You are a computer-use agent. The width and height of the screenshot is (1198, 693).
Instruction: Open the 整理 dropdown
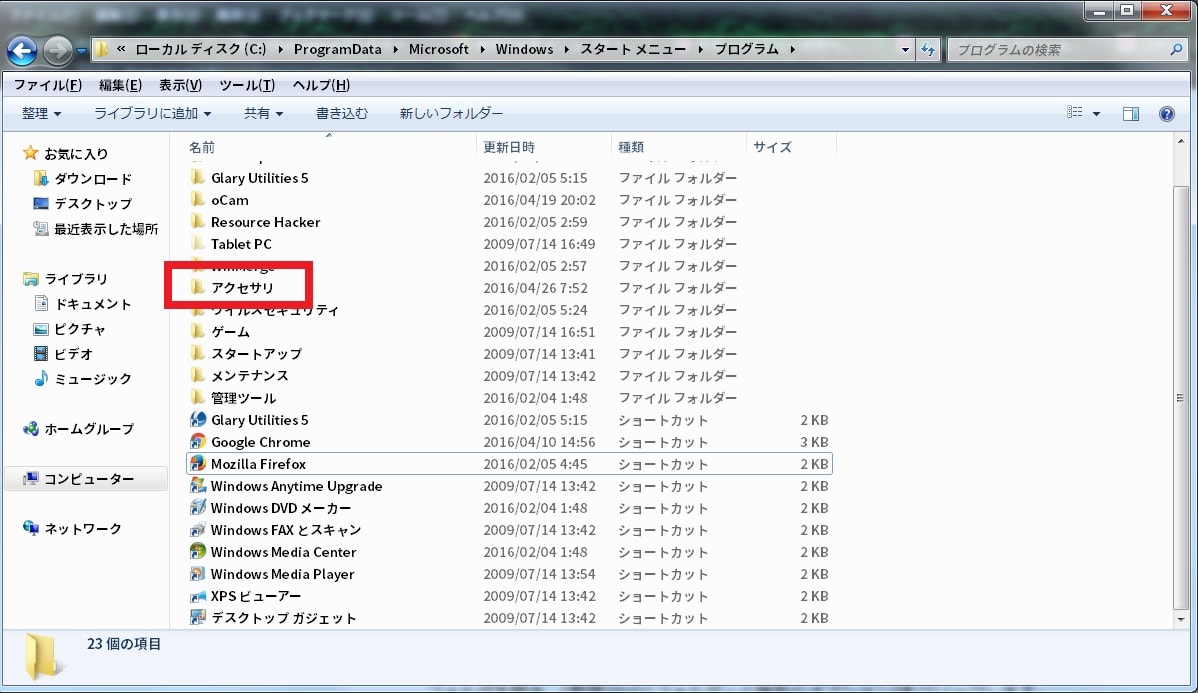pos(41,113)
